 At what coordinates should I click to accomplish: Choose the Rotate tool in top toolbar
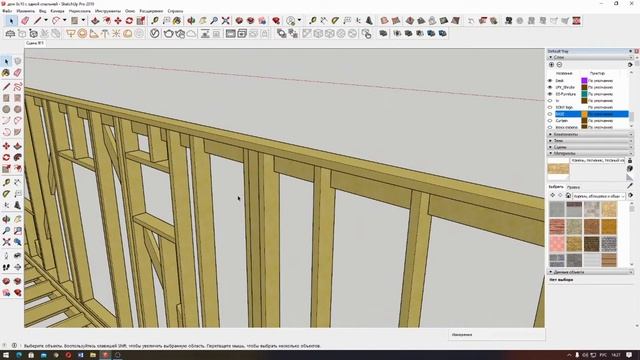pos(129,20)
